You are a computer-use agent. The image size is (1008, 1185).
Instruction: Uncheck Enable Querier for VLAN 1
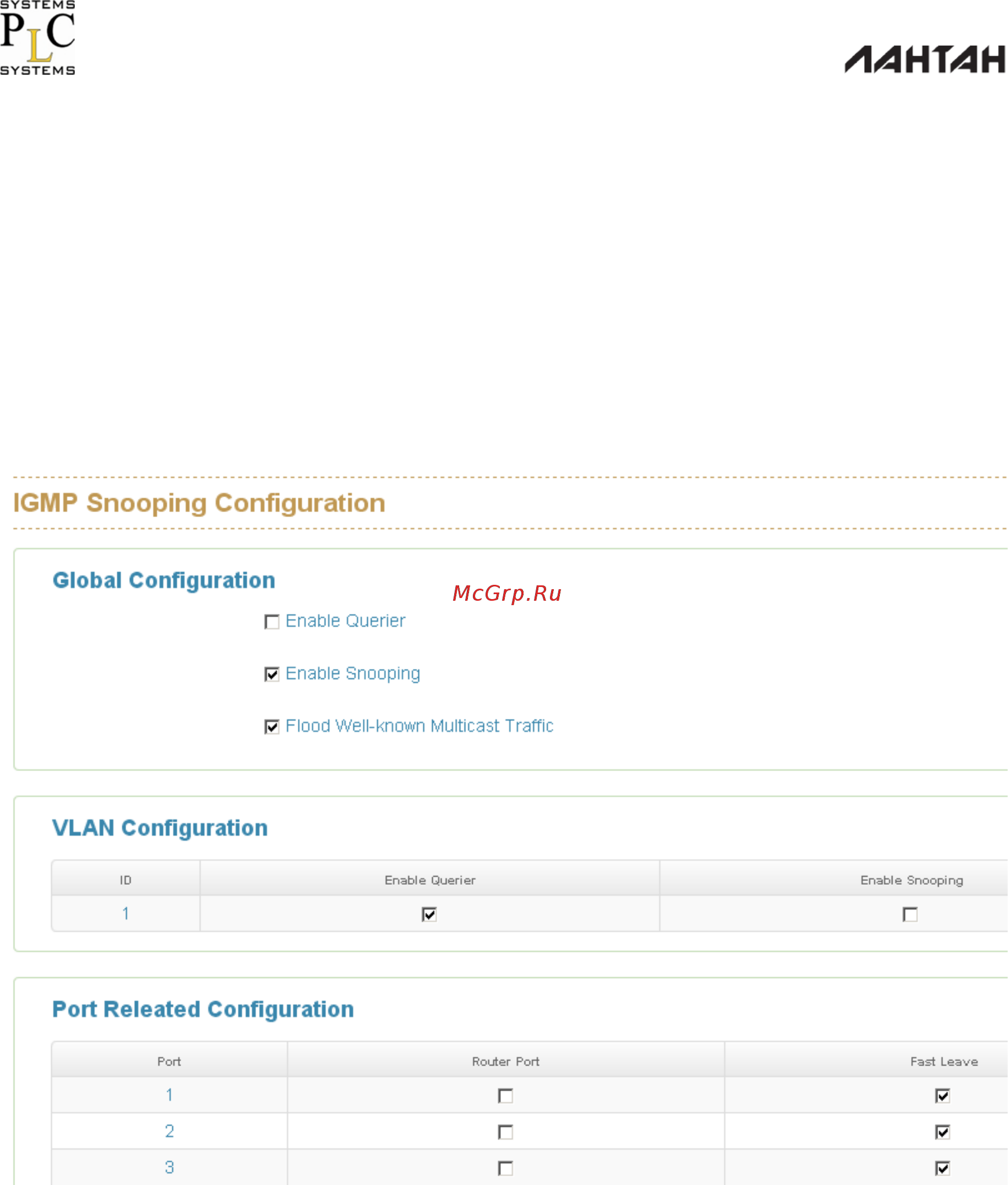point(429,914)
